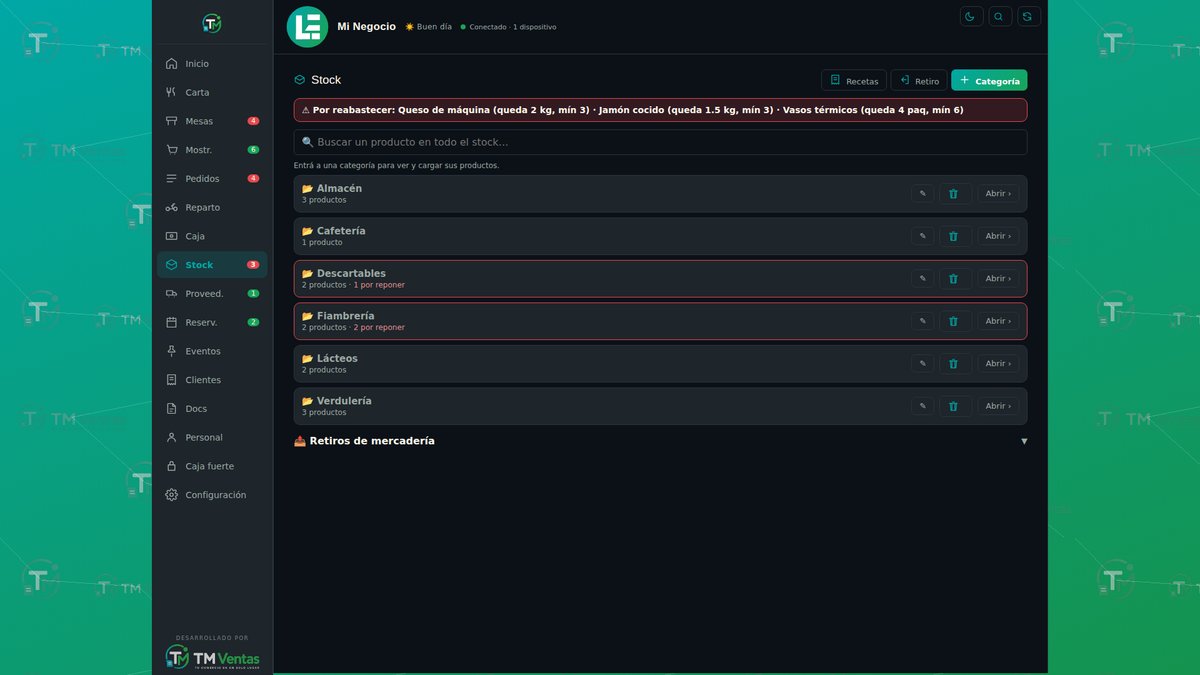The image size is (1200, 675).
Task: Click Abrir on the Verdulería row
Action: 998,406
